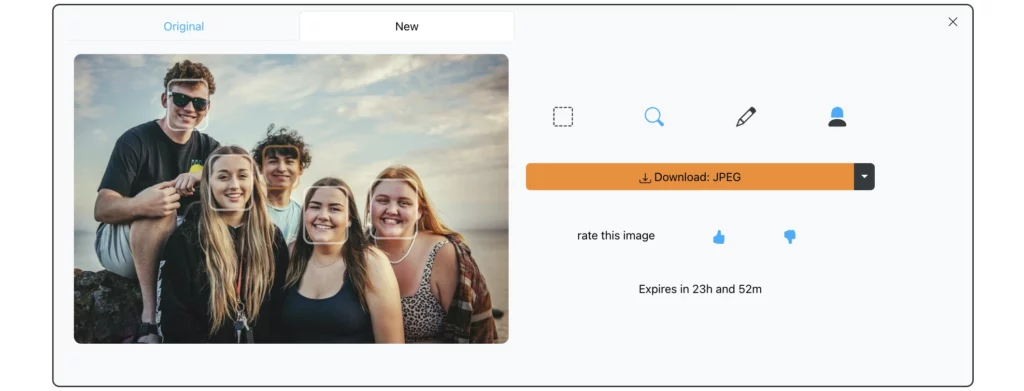Switch to the Original tab
This screenshot has width=1024, height=391.
click(x=184, y=27)
